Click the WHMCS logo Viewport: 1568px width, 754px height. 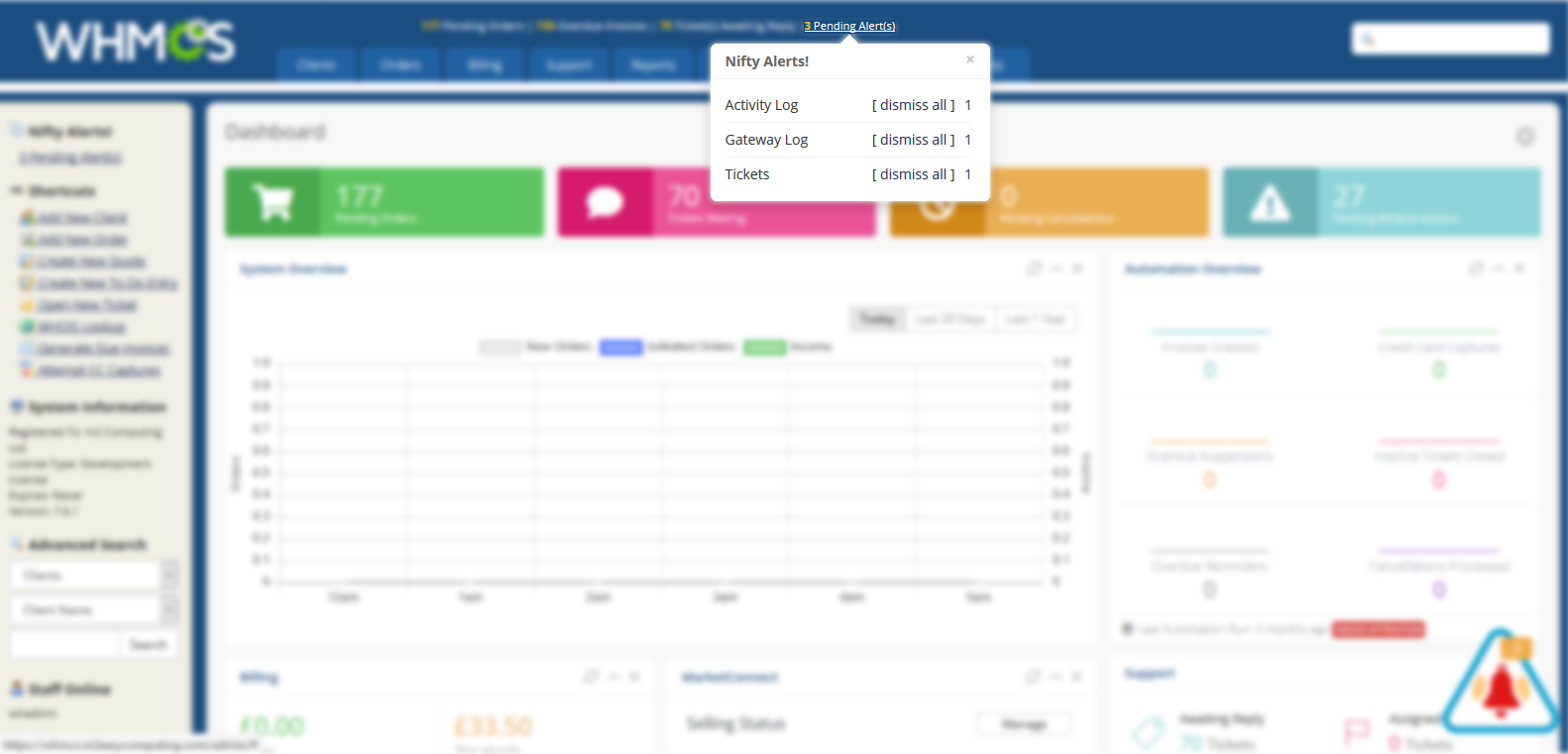pyautogui.click(x=136, y=42)
